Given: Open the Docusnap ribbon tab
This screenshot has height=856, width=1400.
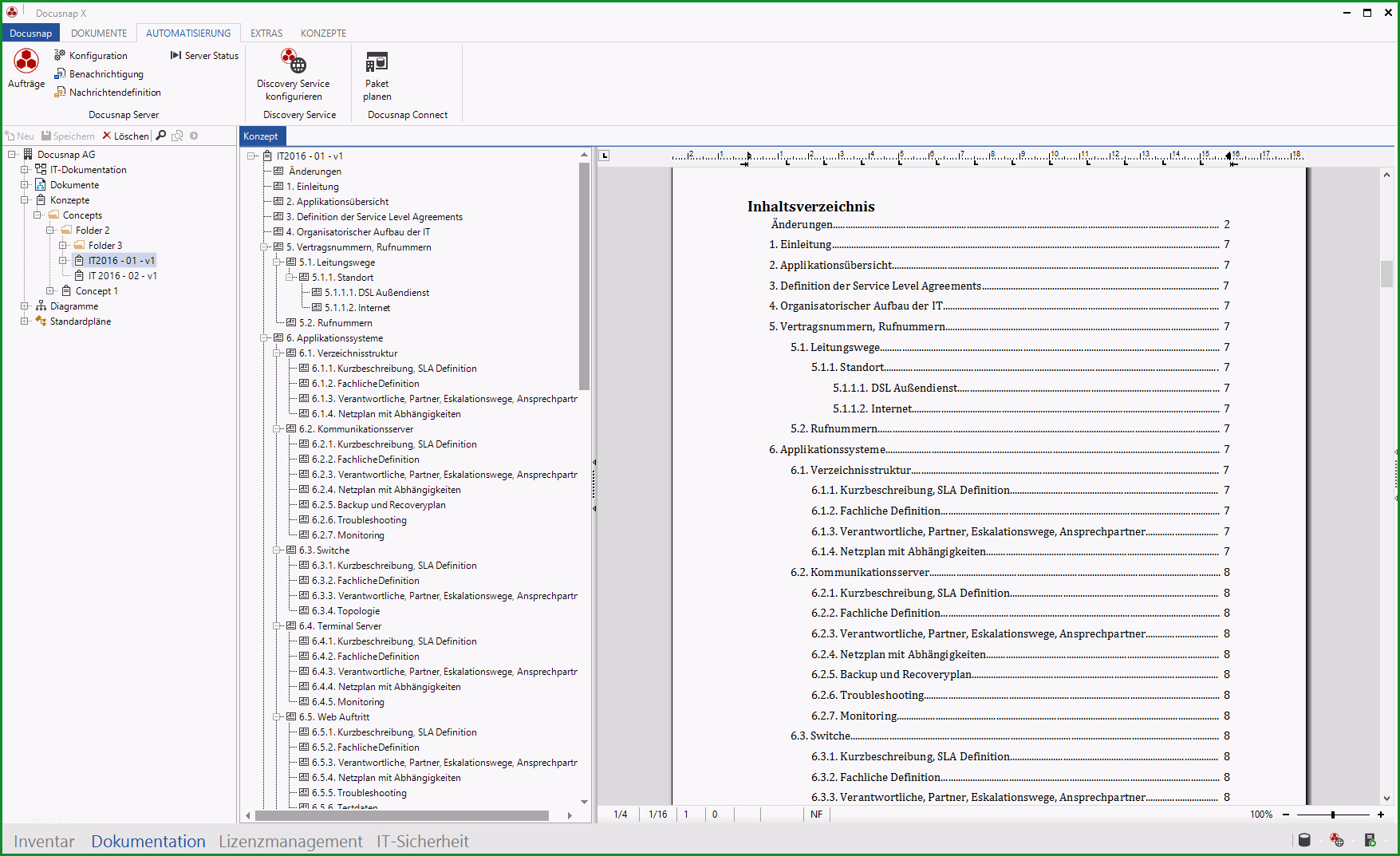Looking at the screenshot, I should [31, 33].
